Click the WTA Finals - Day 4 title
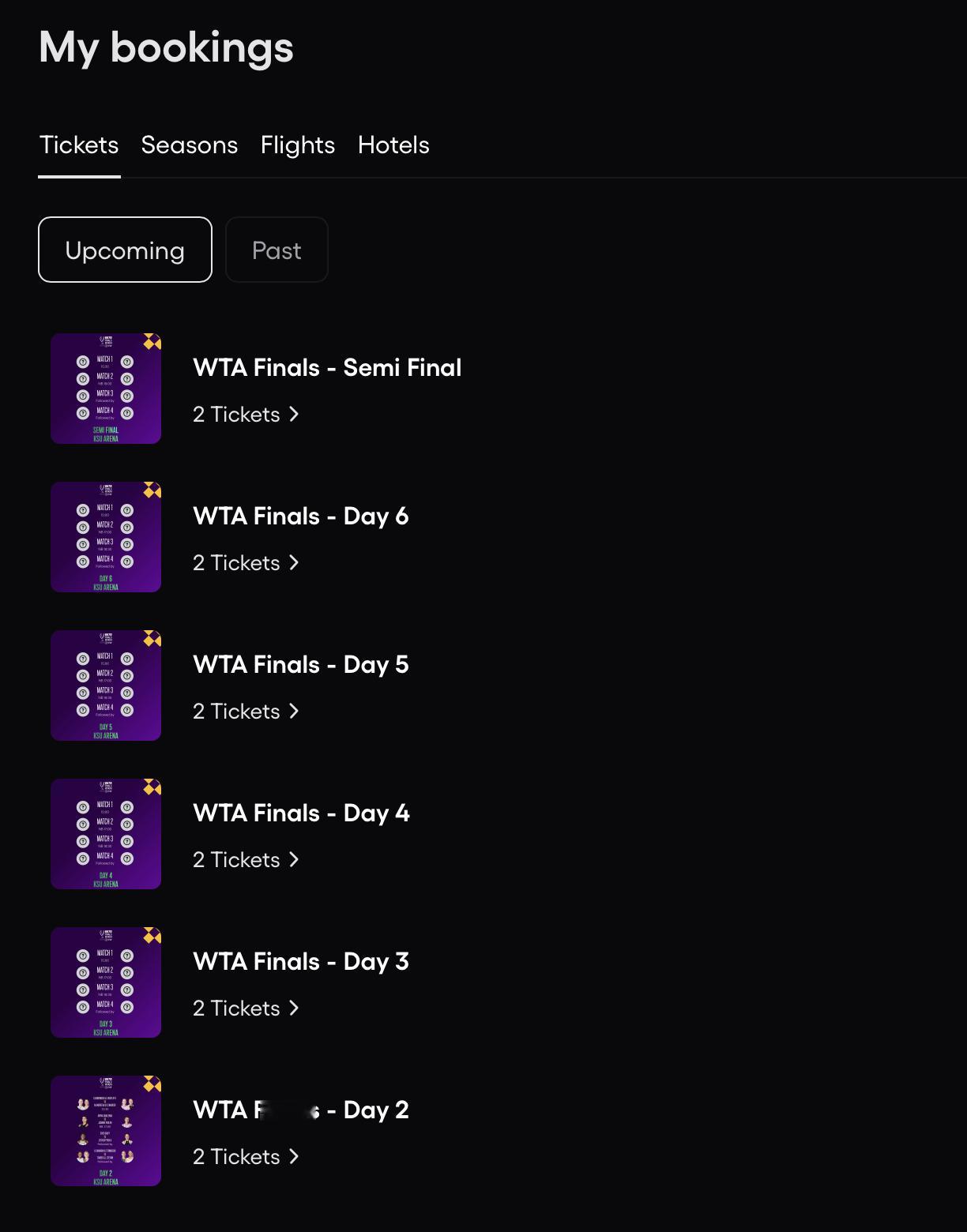Viewport: 967px width, 1232px height. [301, 813]
